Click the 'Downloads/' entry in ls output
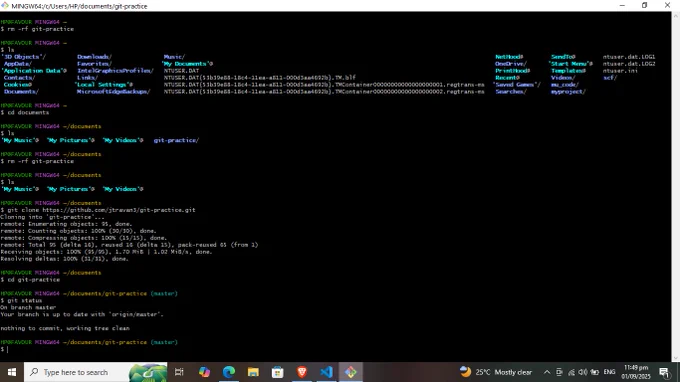Image resolution: width=680 pixels, height=382 pixels. 95,57
